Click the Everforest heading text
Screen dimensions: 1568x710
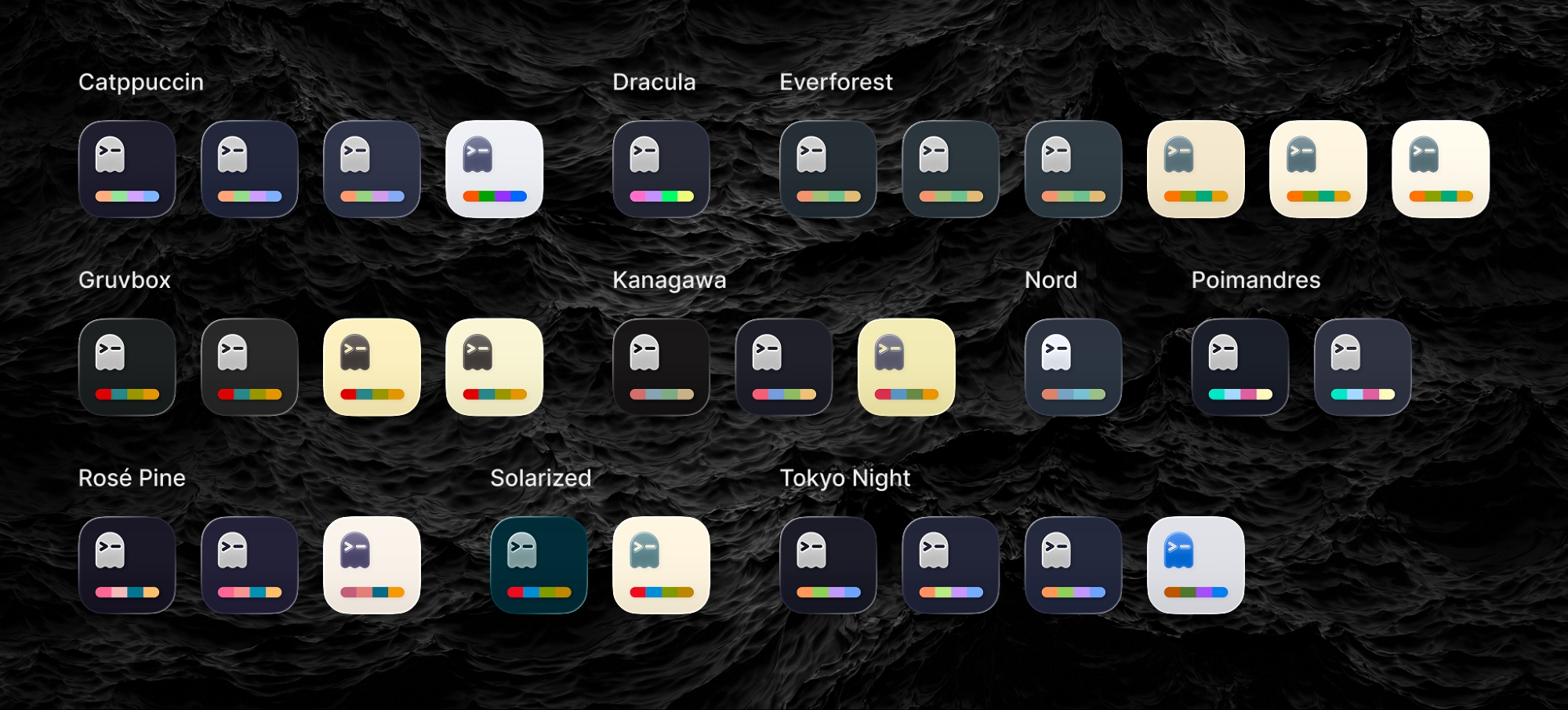(836, 82)
